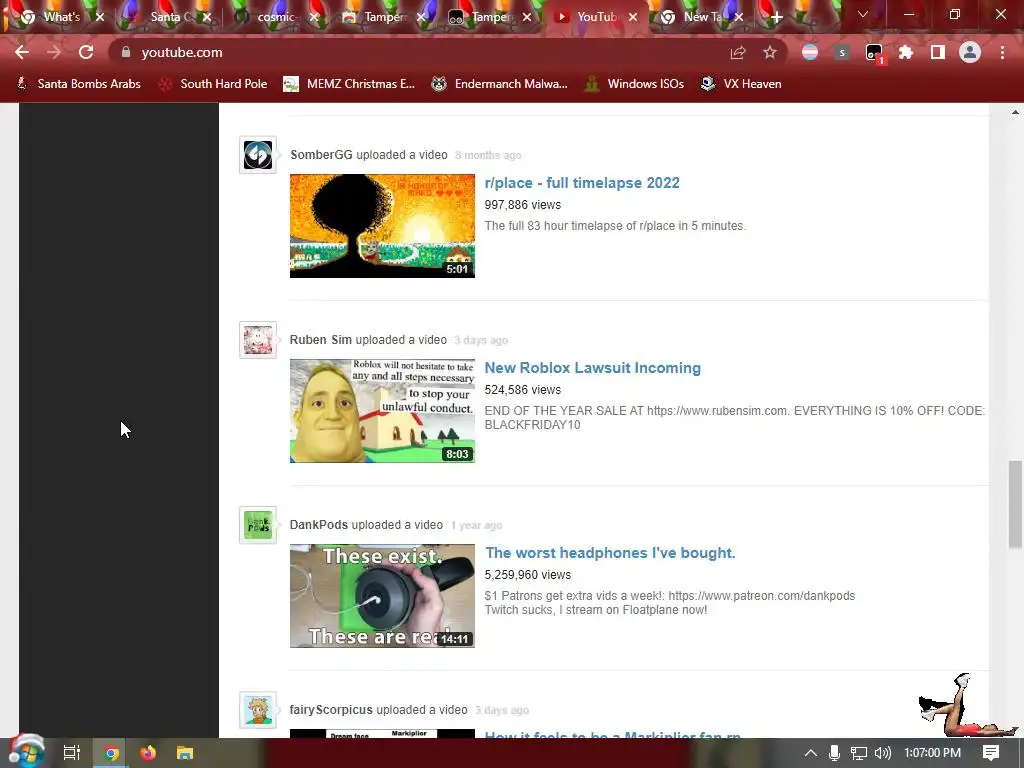This screenshot has height=768, width=1024.
Task: Open The worst headphones I've bought title
Action: click(x=610, y=552)
